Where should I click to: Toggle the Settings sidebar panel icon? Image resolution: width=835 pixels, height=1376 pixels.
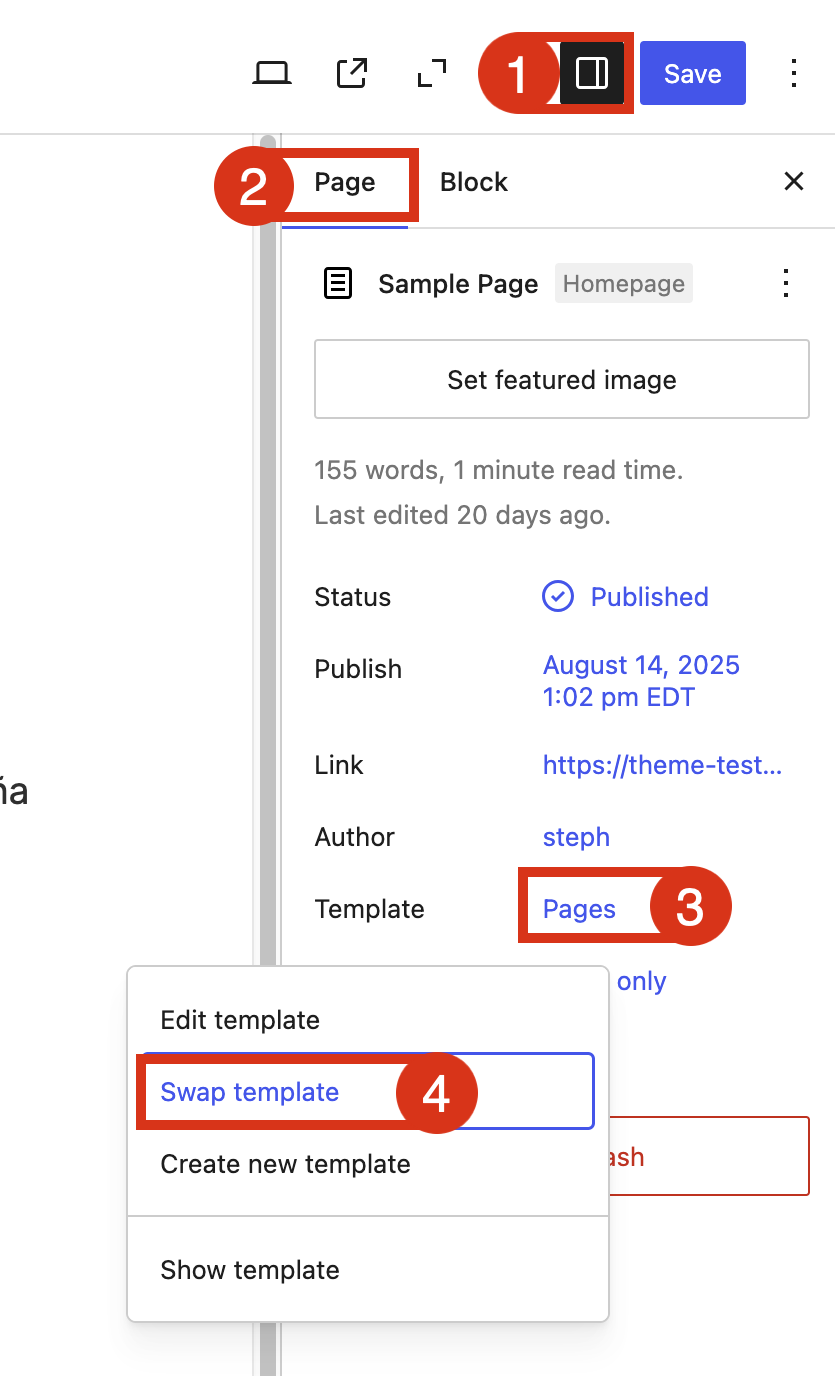coord(592,73)
